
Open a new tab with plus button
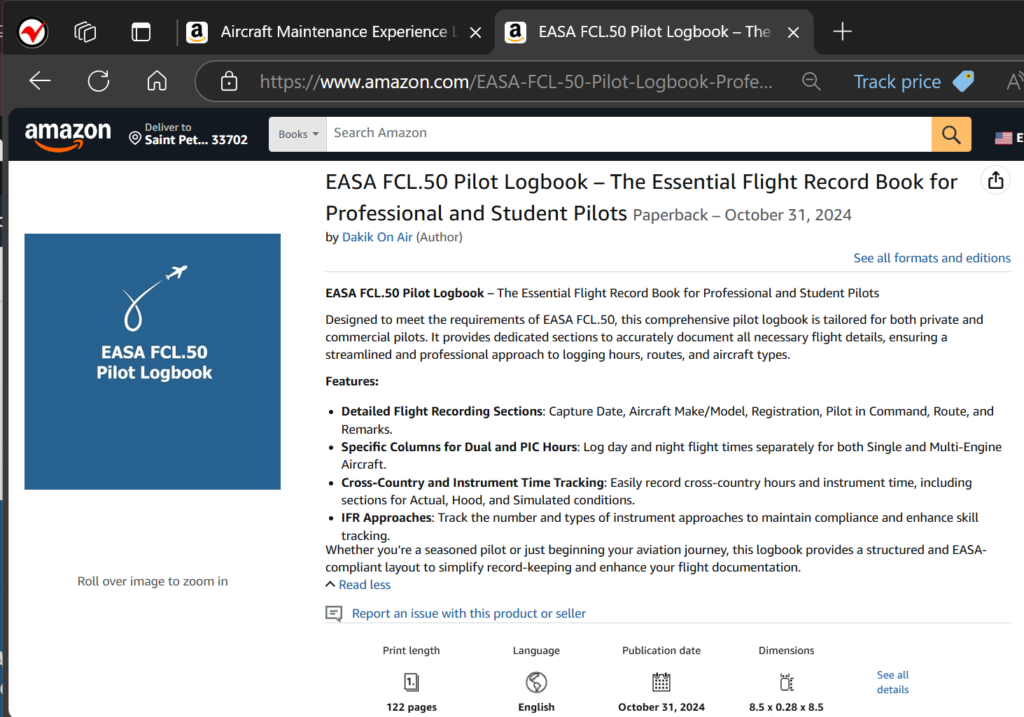(x=842, y=31)
